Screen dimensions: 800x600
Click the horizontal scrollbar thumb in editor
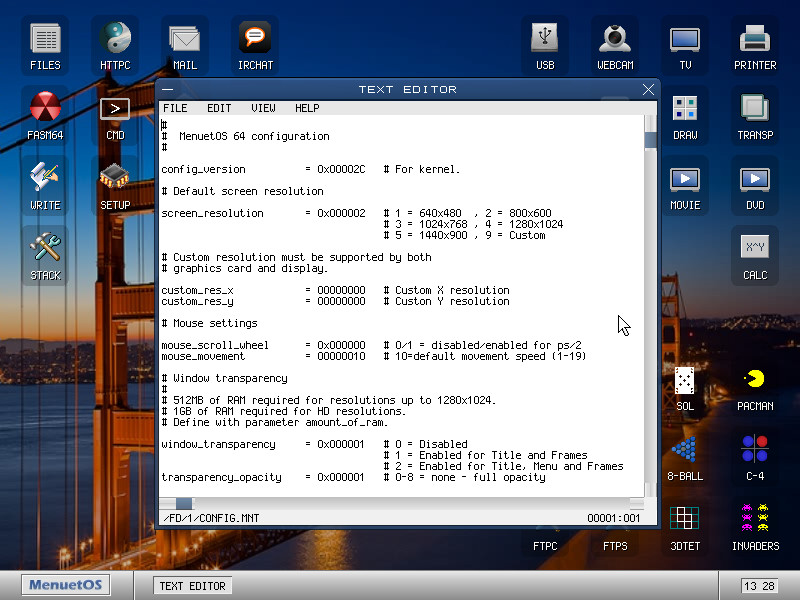point(184,504)
